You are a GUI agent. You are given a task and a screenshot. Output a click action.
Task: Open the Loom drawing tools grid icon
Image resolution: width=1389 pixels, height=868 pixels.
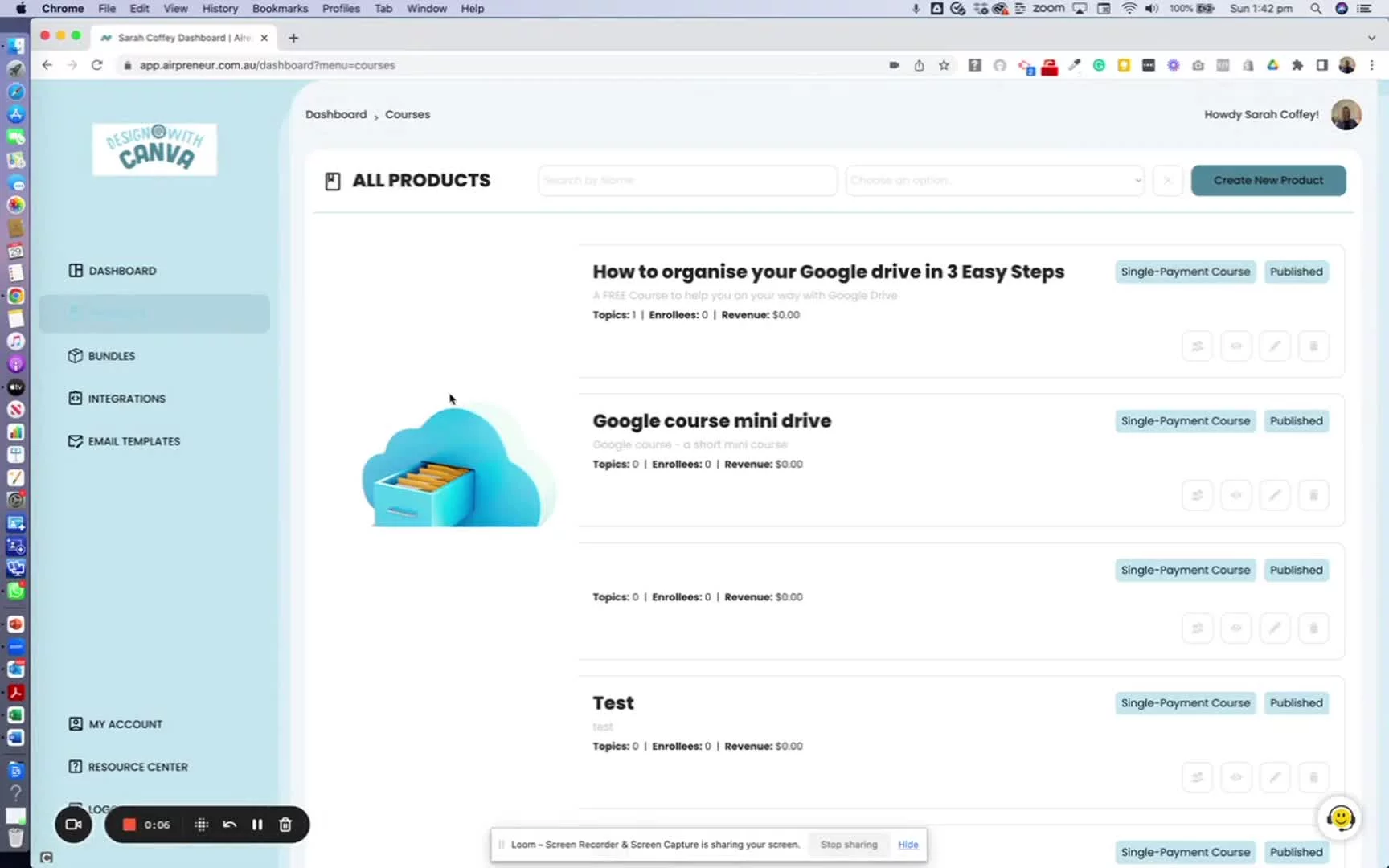click(201, 825)
